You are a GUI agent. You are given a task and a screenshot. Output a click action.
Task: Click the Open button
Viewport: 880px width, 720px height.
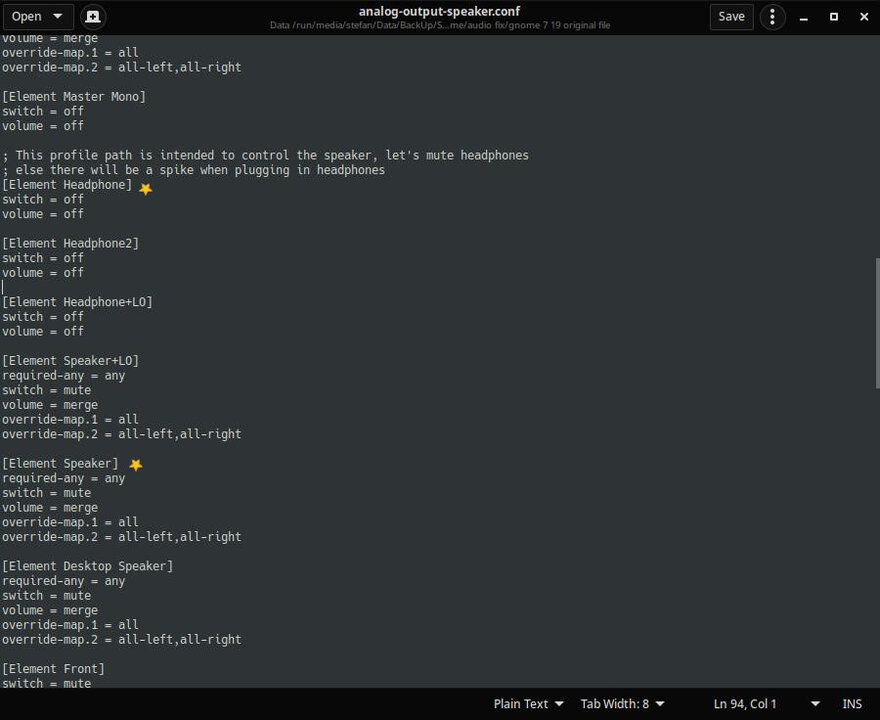tap(26, 17)
